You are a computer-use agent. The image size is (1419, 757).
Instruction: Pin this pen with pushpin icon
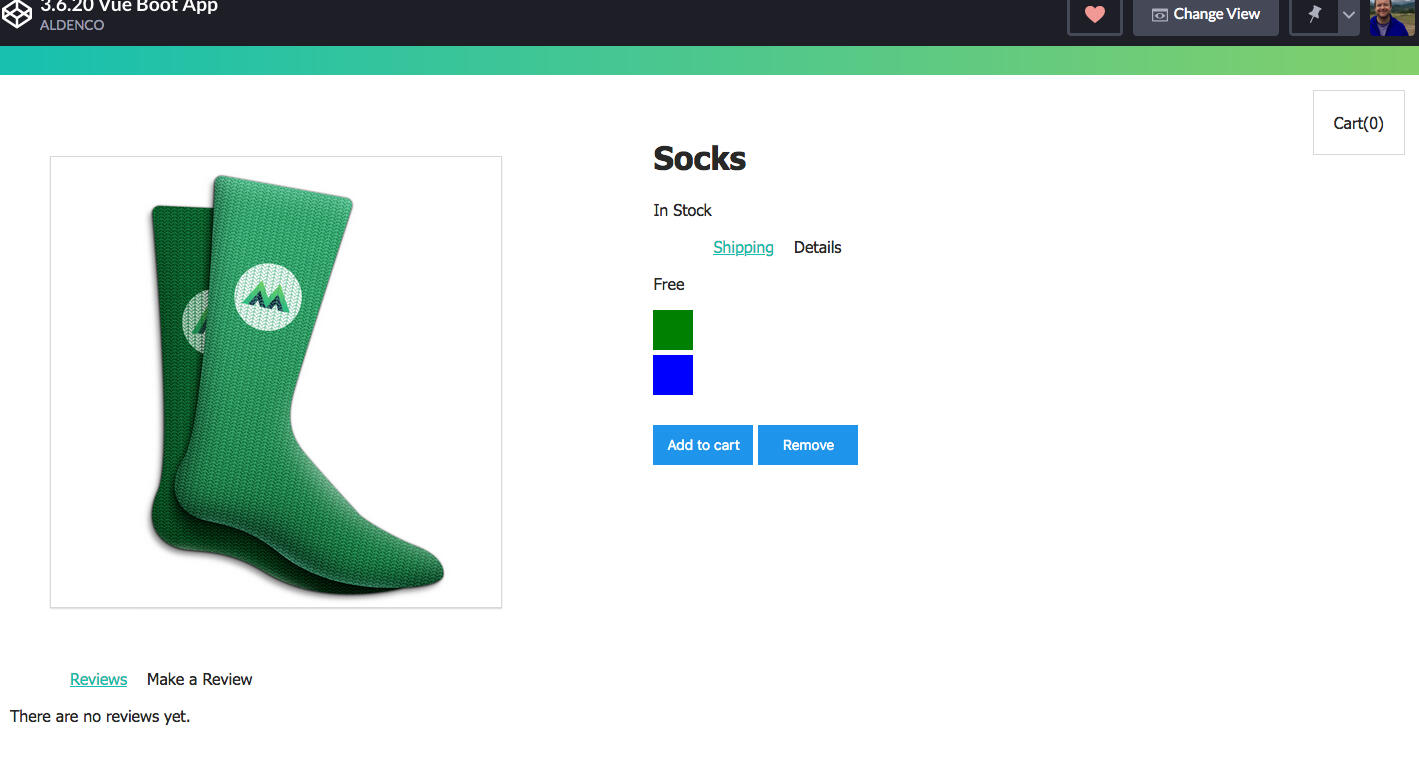coord(1314,15)
